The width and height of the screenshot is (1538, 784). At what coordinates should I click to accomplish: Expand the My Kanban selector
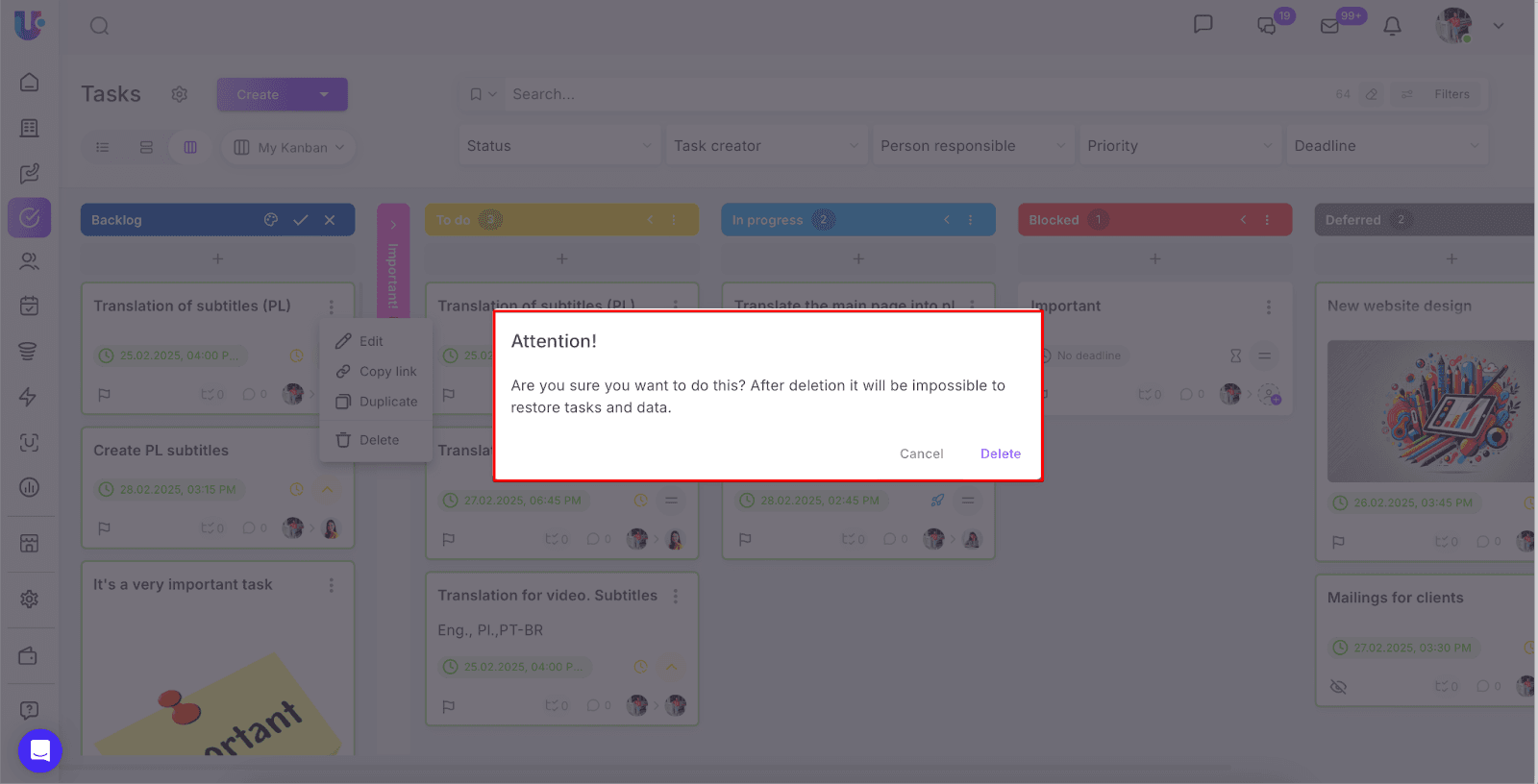coord(289,147)
